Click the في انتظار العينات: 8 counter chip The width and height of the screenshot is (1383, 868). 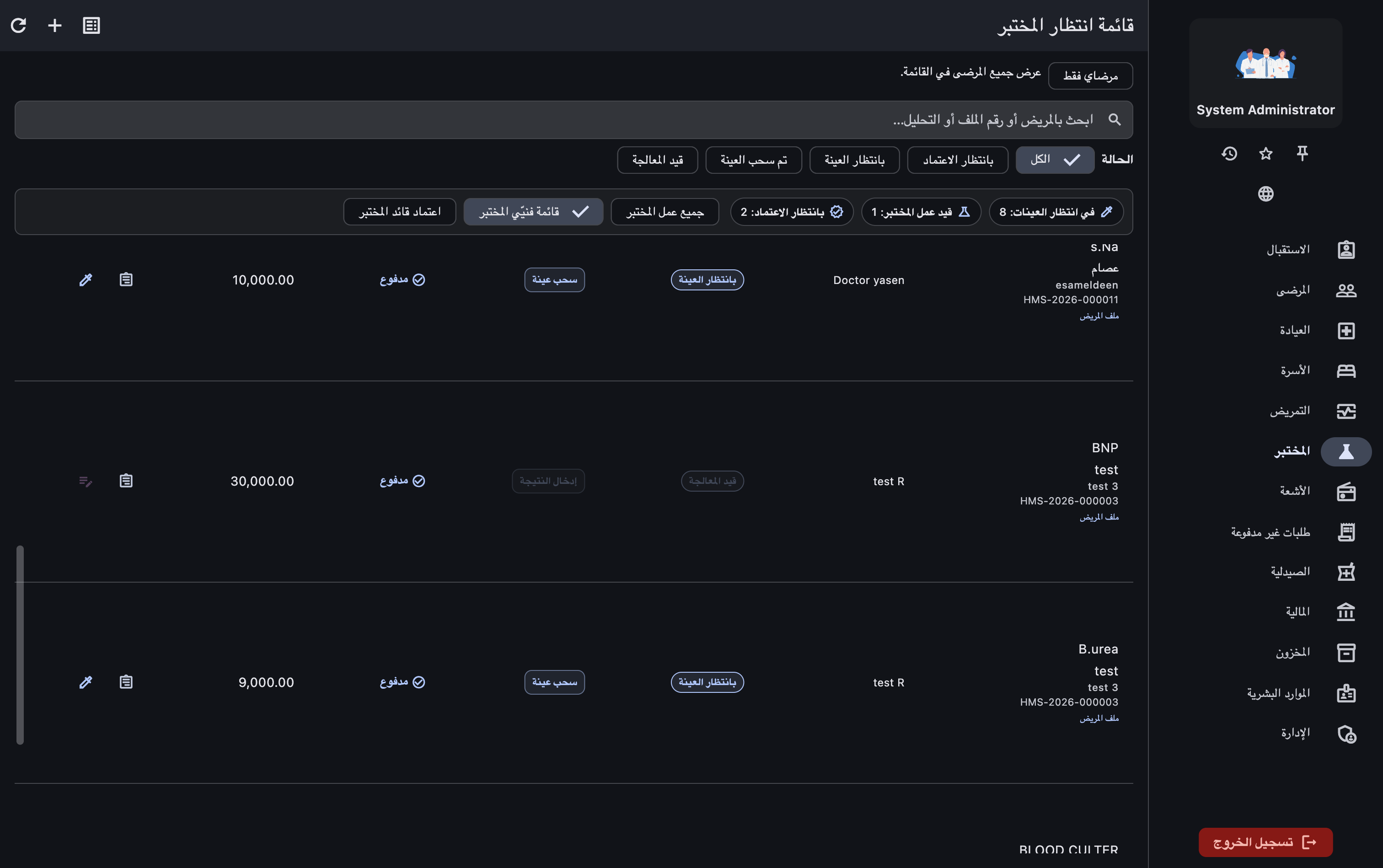coord(1056,212)
